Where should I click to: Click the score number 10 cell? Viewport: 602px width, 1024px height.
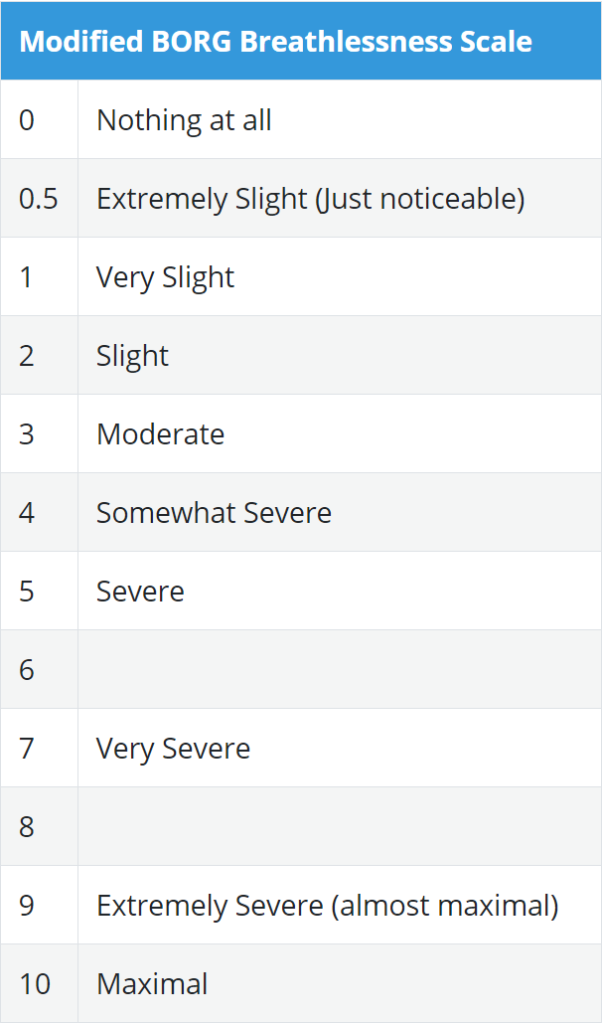34,984
